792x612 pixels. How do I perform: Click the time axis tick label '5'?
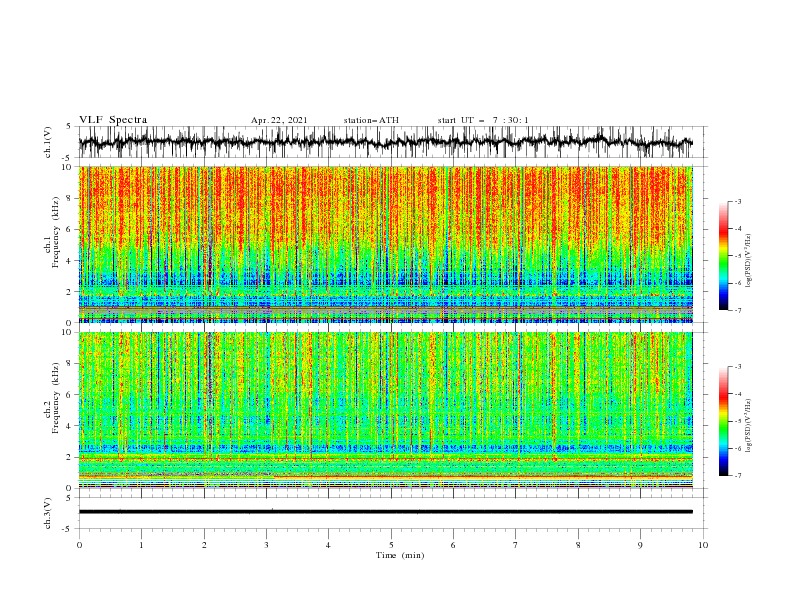pyautogui.click(x=391, y=545)
